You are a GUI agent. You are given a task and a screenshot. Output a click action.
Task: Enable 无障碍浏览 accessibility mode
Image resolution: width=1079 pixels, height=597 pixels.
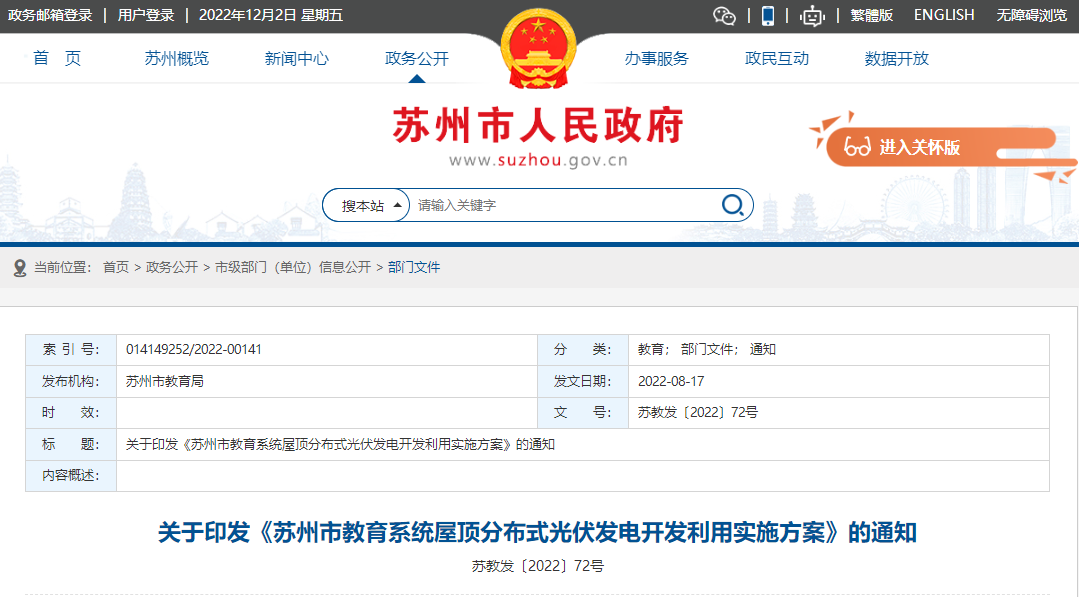[1032, 15]
